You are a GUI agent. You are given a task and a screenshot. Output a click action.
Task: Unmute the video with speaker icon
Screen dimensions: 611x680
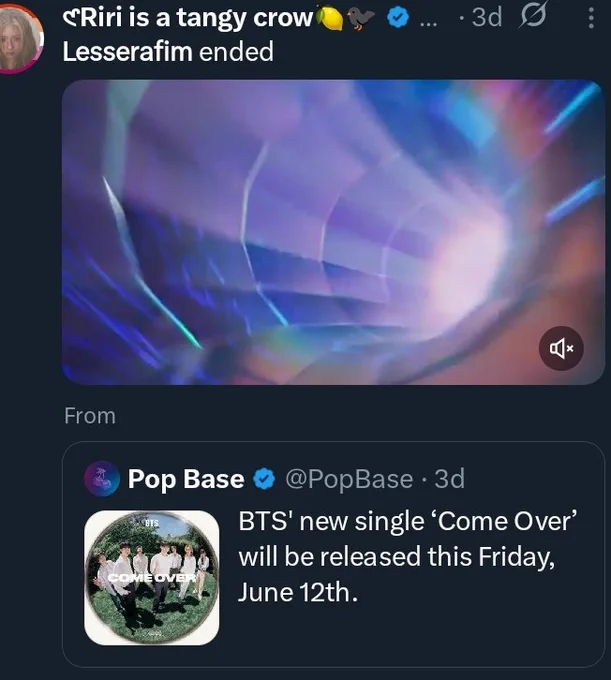(561, 348)
